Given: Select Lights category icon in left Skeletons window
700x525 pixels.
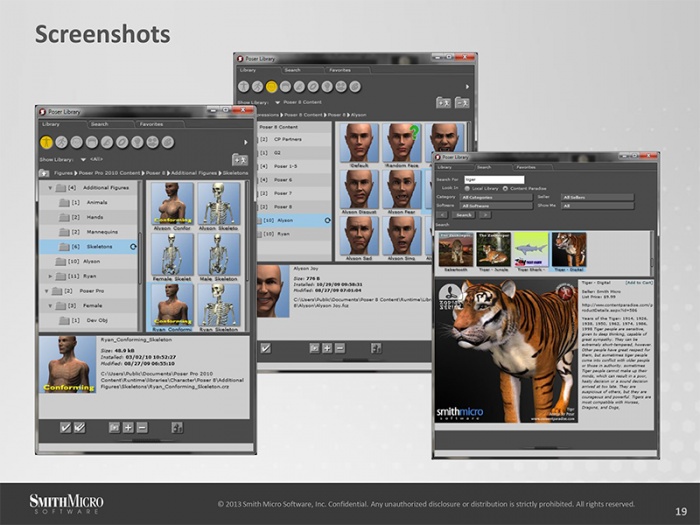Looking at the screenshot, I should coord(138,142).
